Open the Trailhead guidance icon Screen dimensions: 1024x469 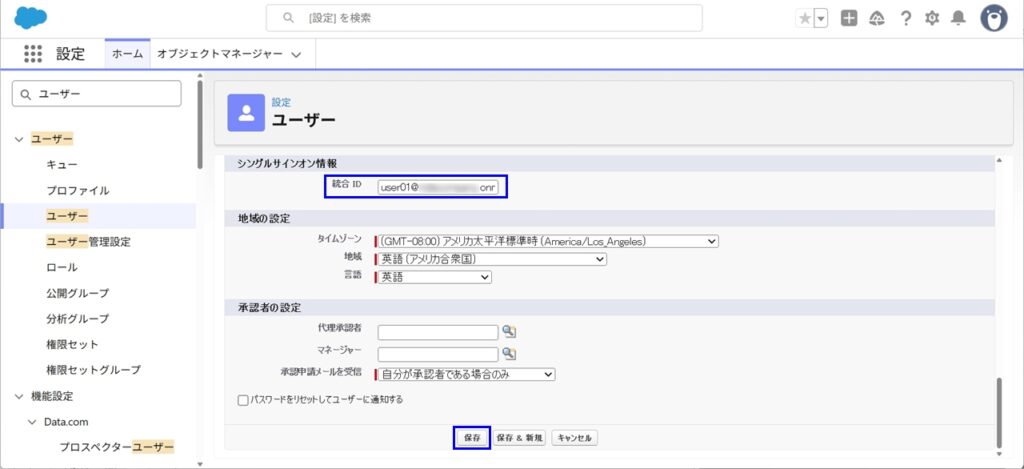point(877,18)
